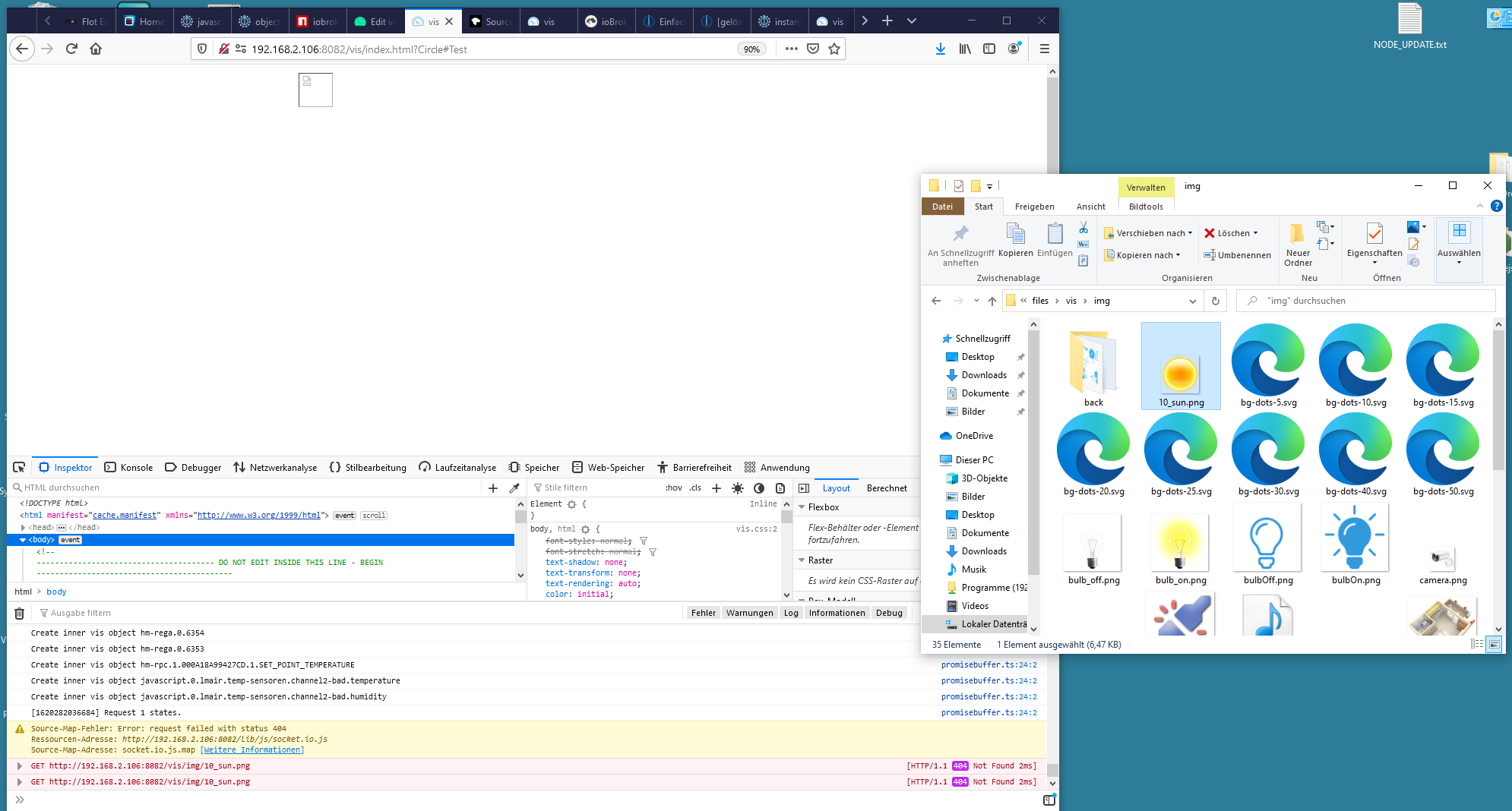Switch to the Konsole tab
Image resolution: width=1512 pixels, height=811 pixels.
click(128, 468)
